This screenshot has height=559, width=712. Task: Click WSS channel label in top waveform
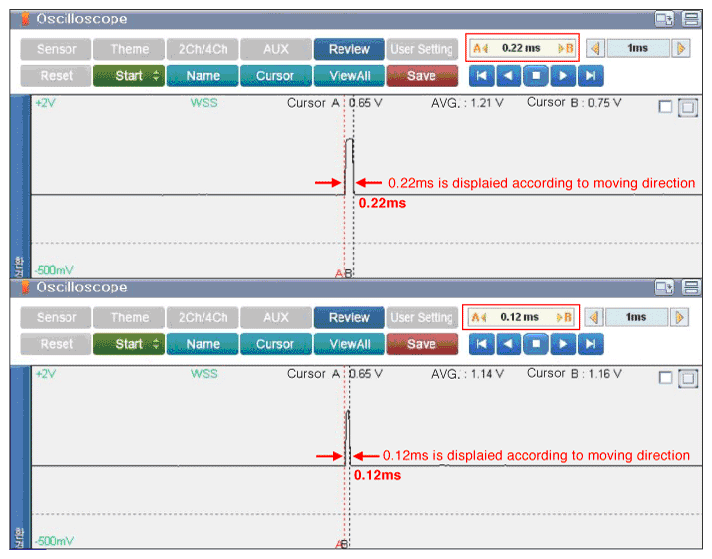tap(204, 103)
